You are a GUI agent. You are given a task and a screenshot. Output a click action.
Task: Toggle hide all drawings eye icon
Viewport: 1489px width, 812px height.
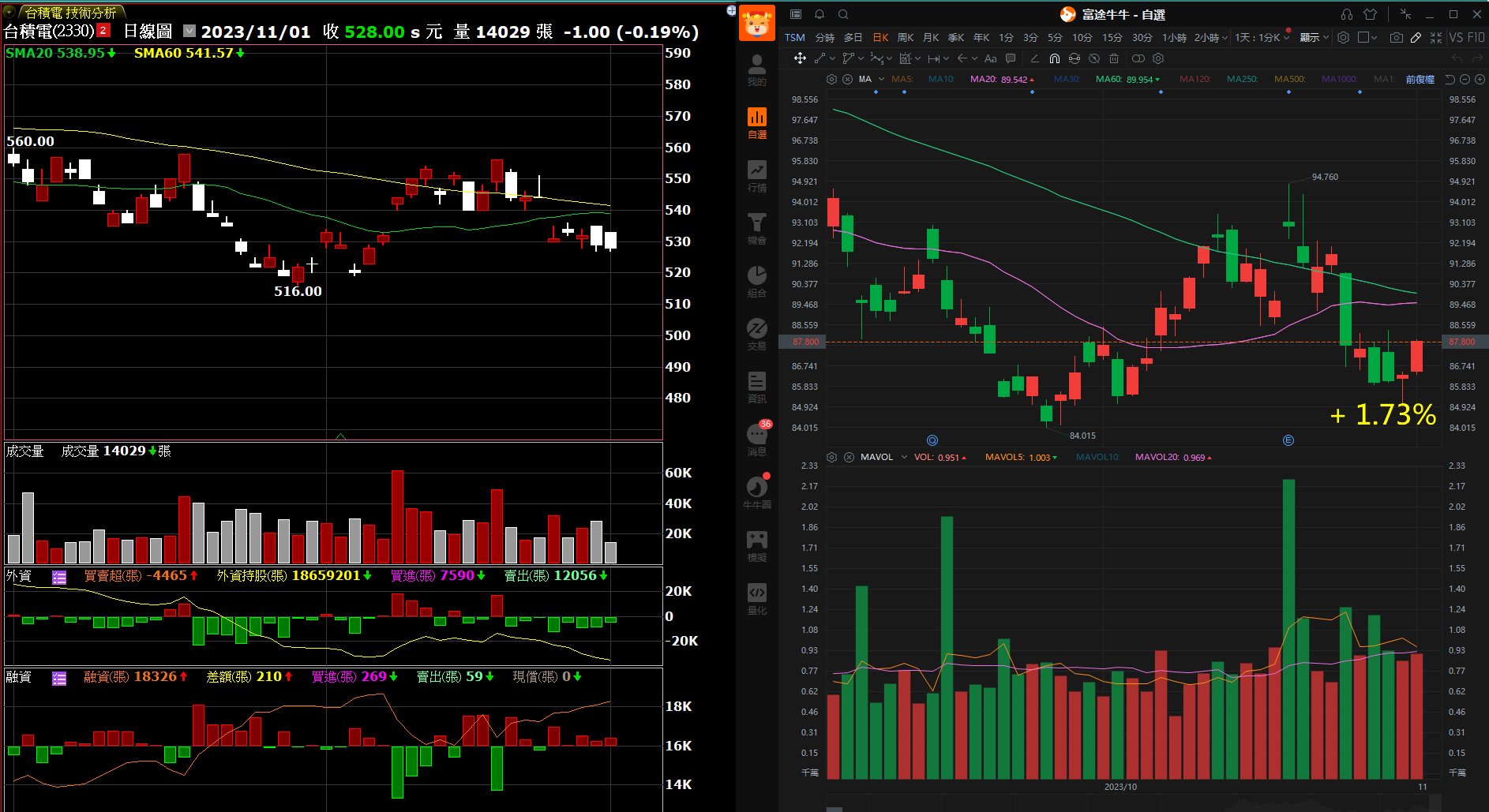[1094, 58]
